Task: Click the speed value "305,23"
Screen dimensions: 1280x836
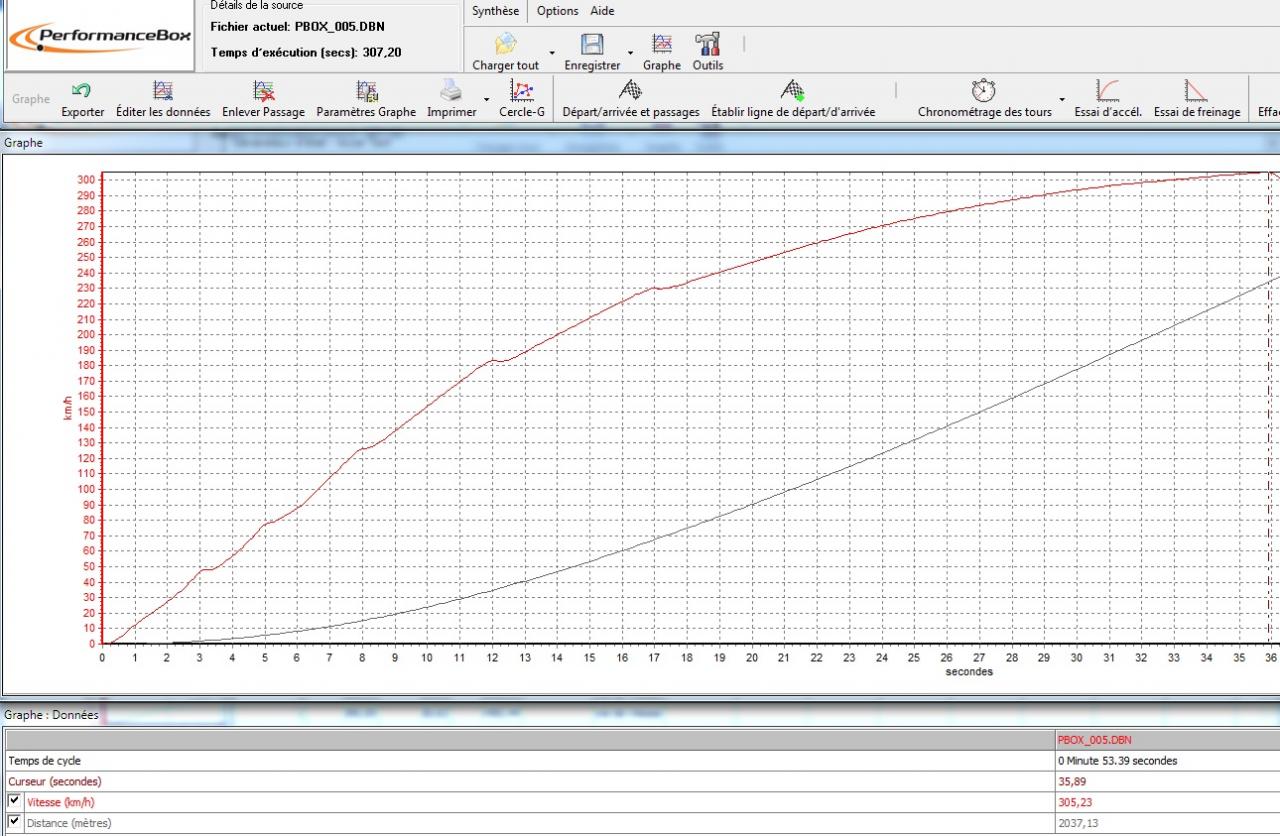Action: tap(1074, 802)
